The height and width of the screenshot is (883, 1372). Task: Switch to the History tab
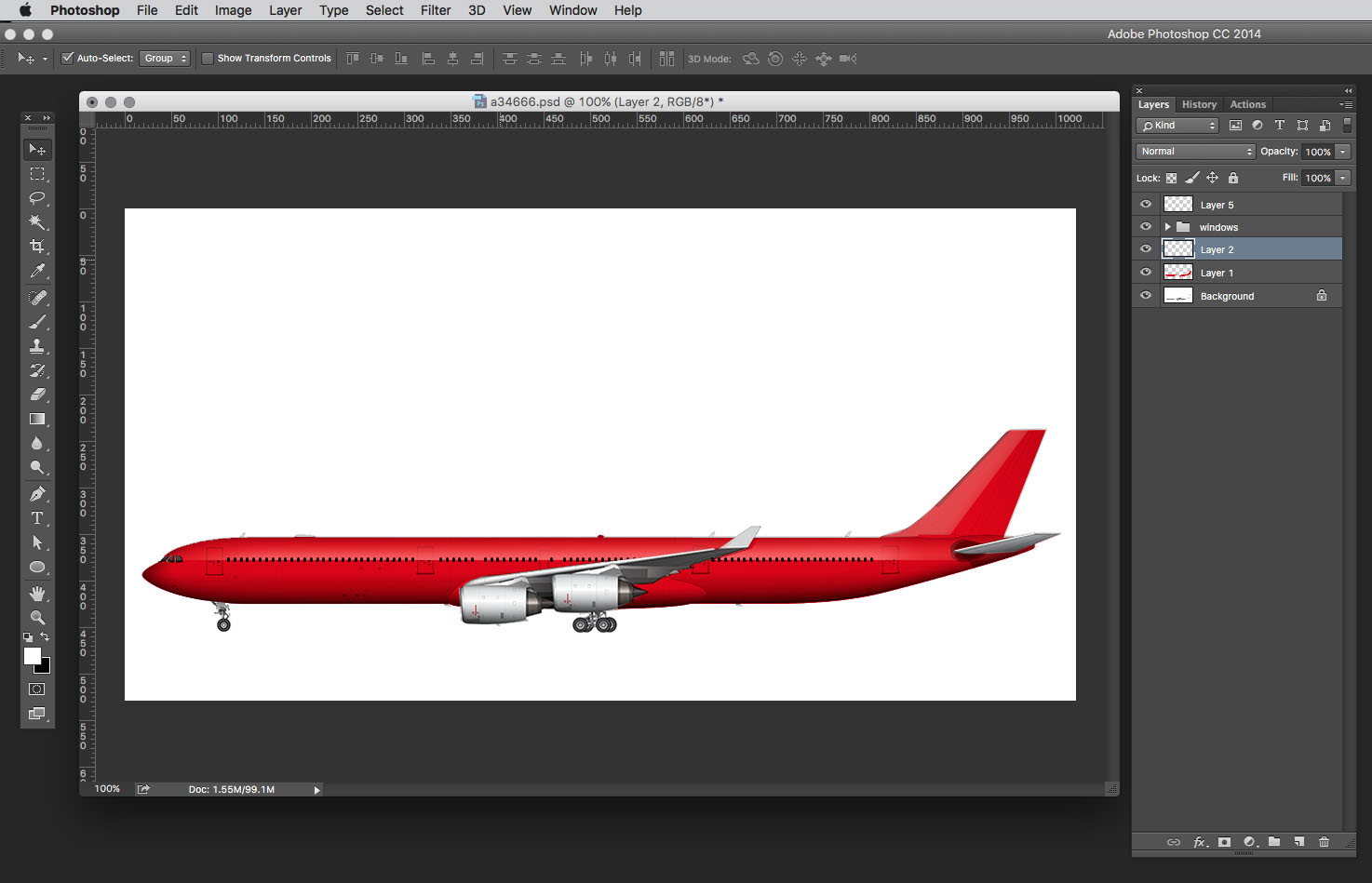pyautogui.click(x=1199, y=104)
